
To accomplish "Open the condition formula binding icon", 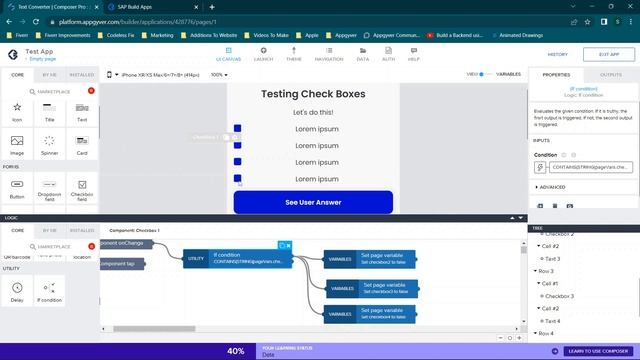I will (x=540, y=167).
